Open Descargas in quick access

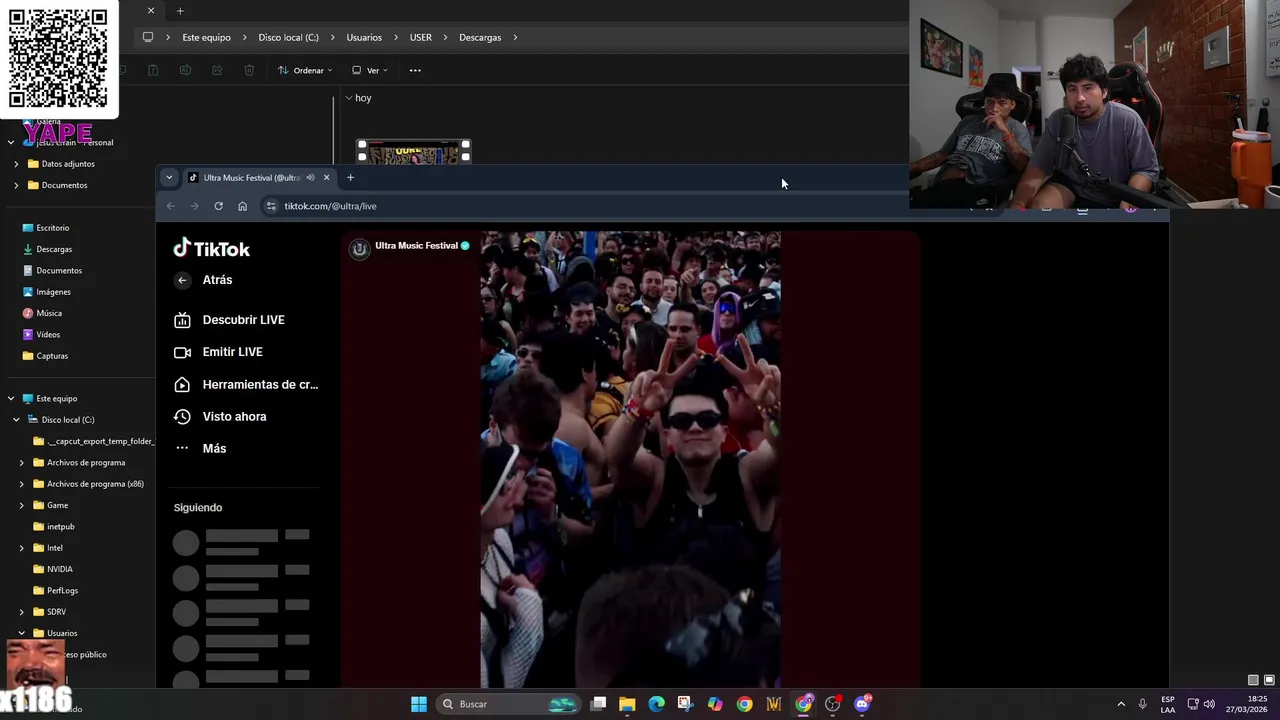click(47, 249)
